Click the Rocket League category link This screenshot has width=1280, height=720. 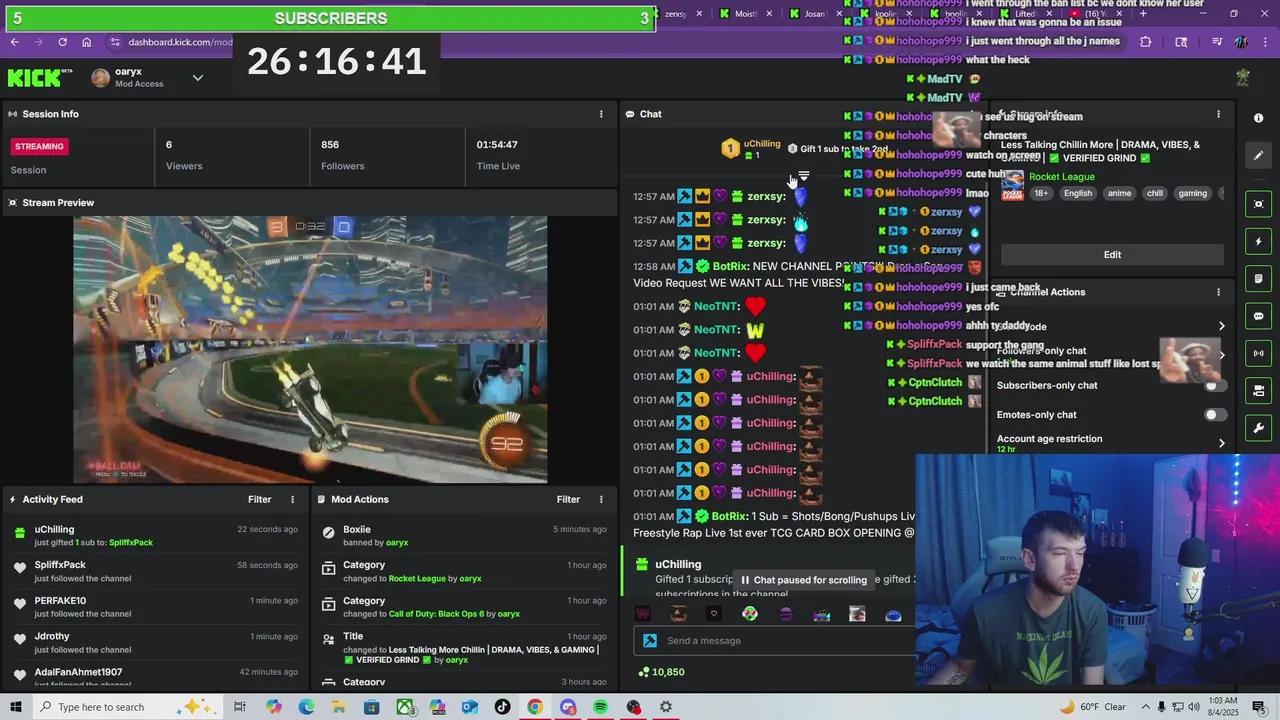pos(1061,177)
